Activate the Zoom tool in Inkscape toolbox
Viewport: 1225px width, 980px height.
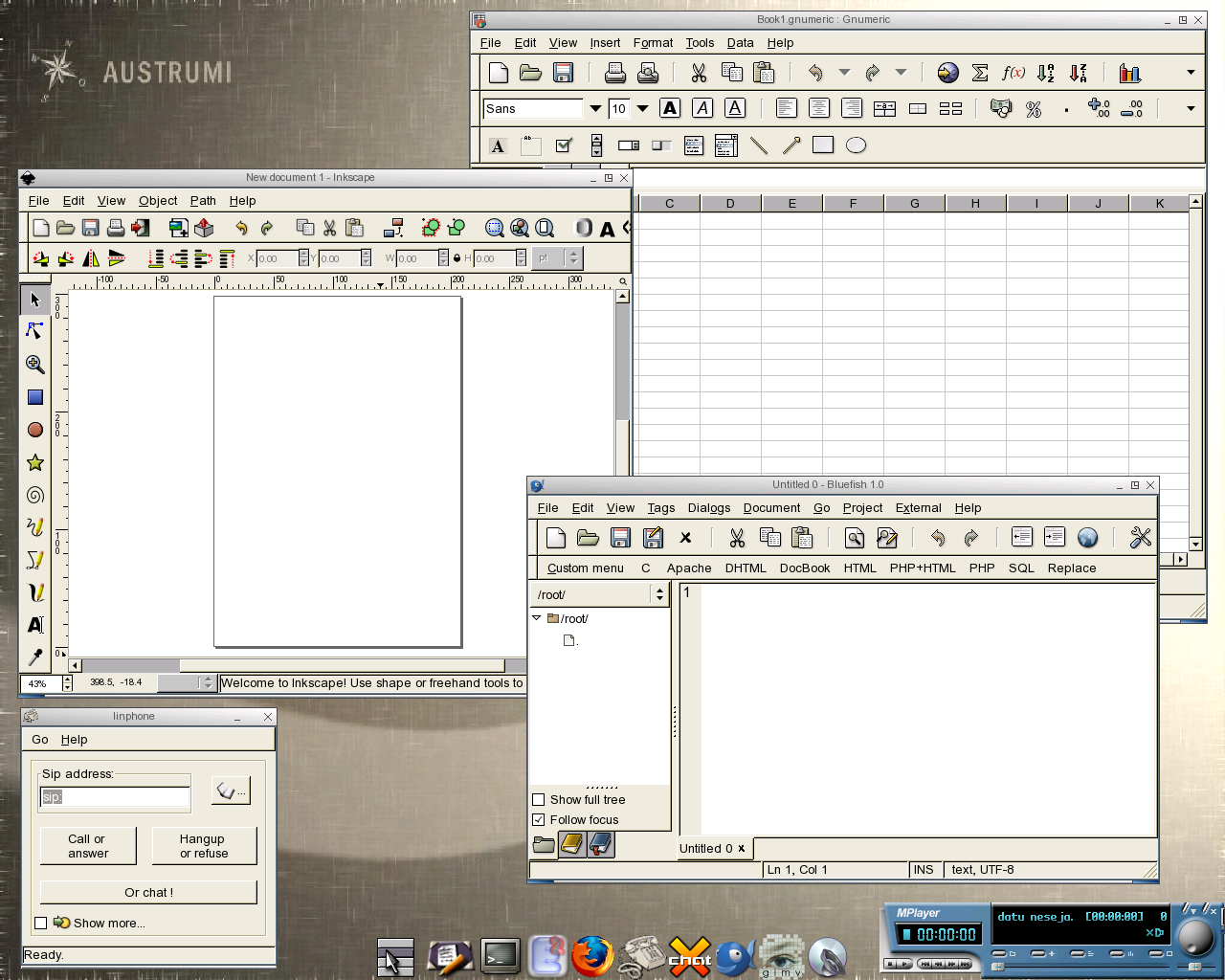pos(35,365)
